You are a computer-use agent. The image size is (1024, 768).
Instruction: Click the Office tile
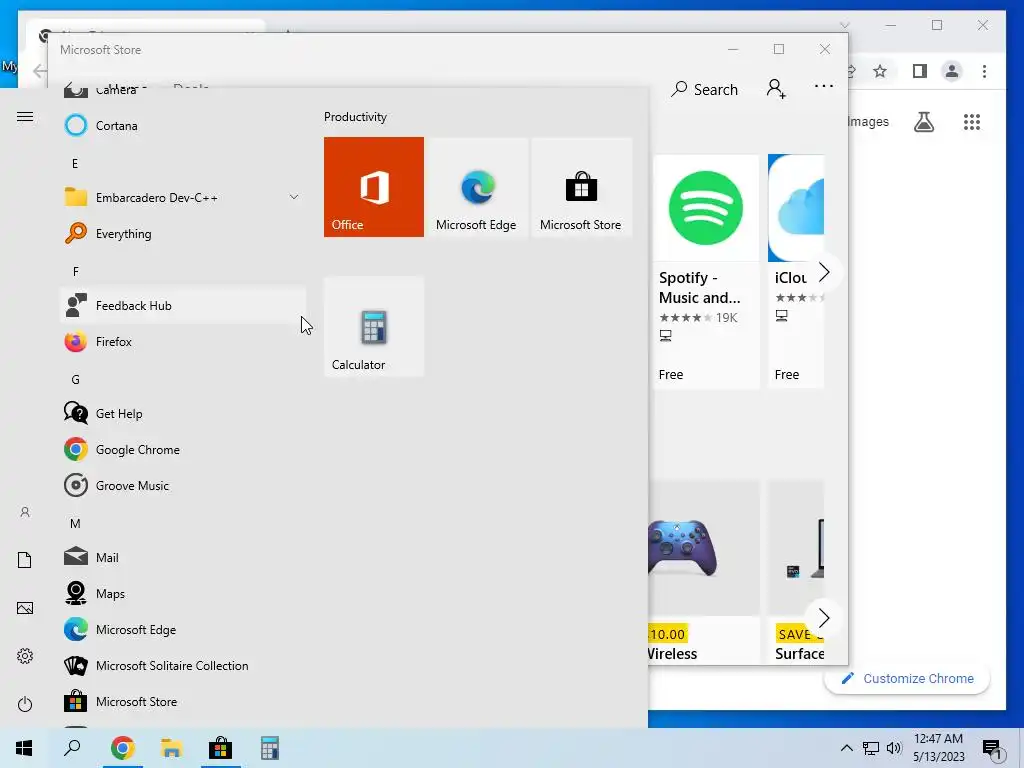[374, 187]
